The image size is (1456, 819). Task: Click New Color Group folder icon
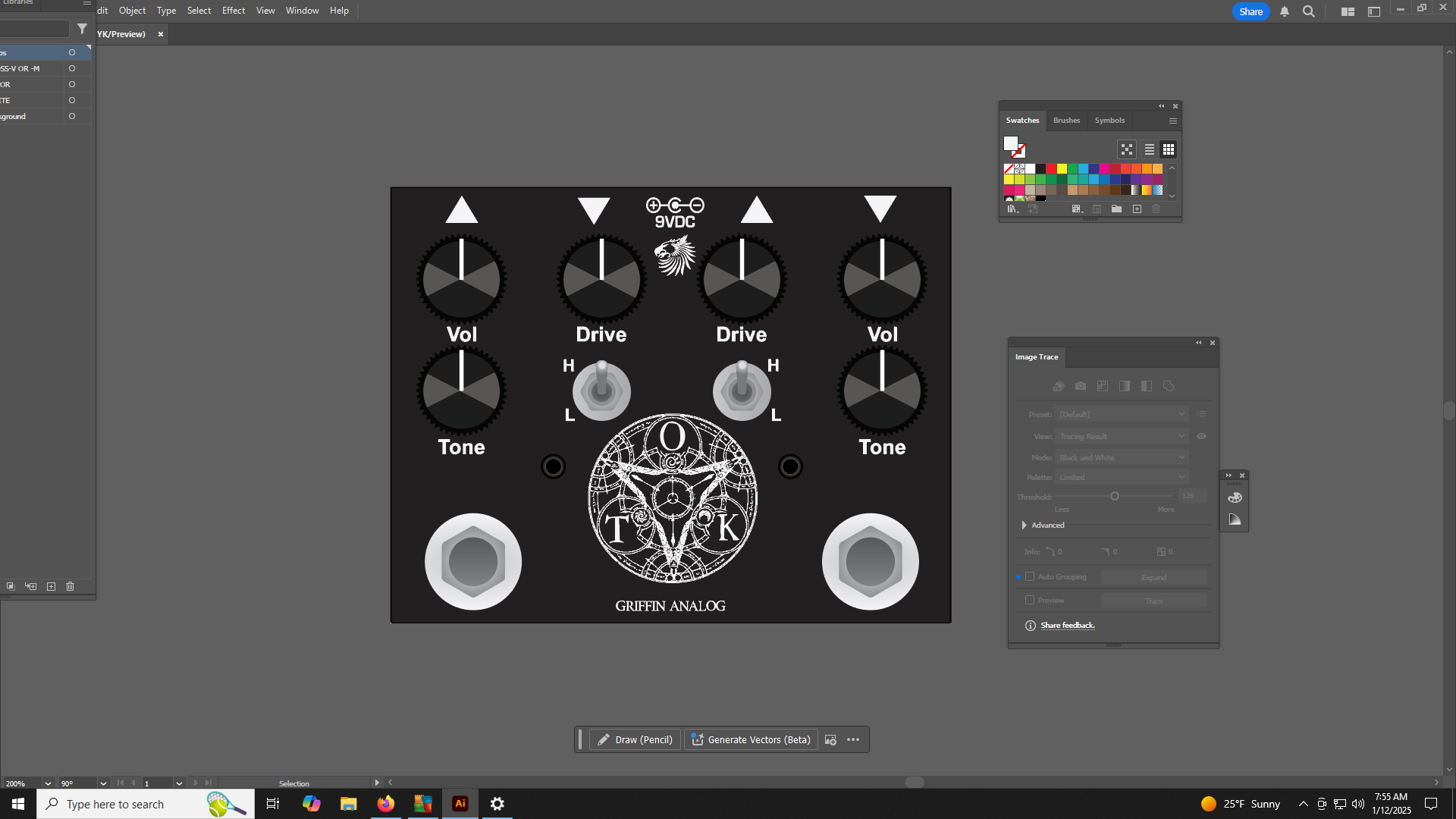click(x=1116, y=209)
